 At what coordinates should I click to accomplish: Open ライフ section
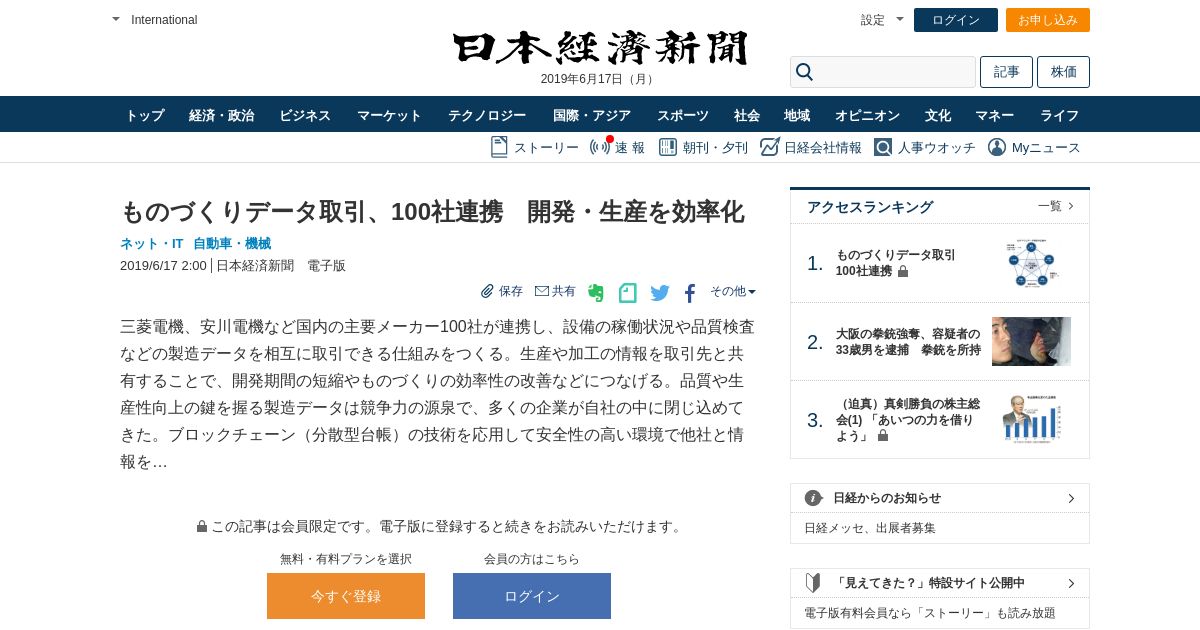point(1059,115)
